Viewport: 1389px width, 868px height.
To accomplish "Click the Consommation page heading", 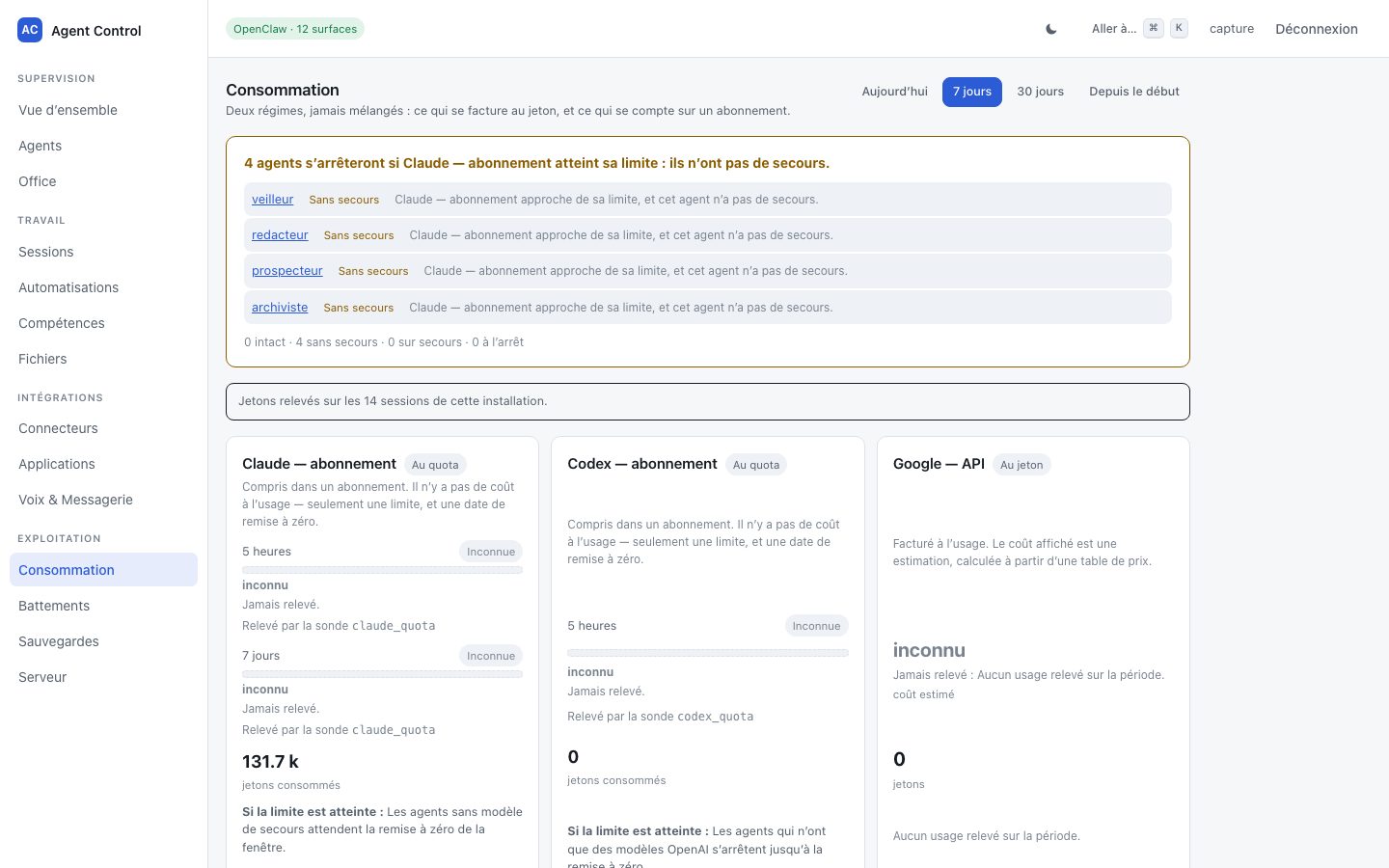I will (283, 90).
